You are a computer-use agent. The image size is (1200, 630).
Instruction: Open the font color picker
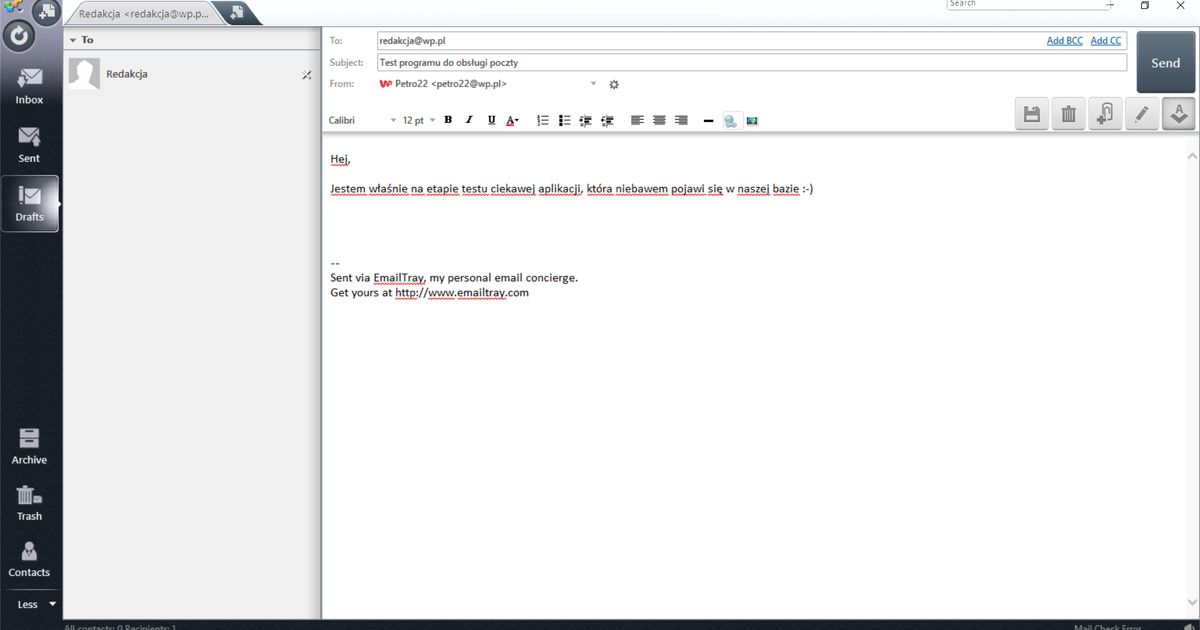(x=512, y=120)
